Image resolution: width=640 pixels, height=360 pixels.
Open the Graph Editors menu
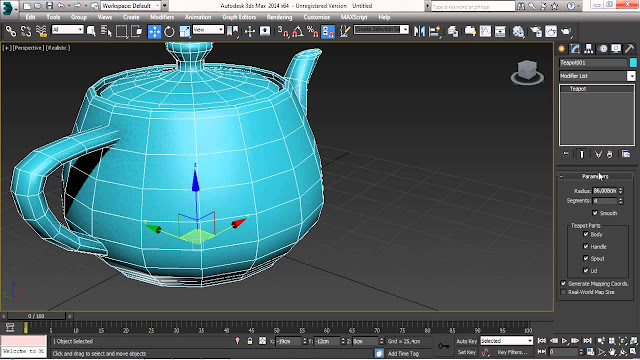(x=239, y=17)
